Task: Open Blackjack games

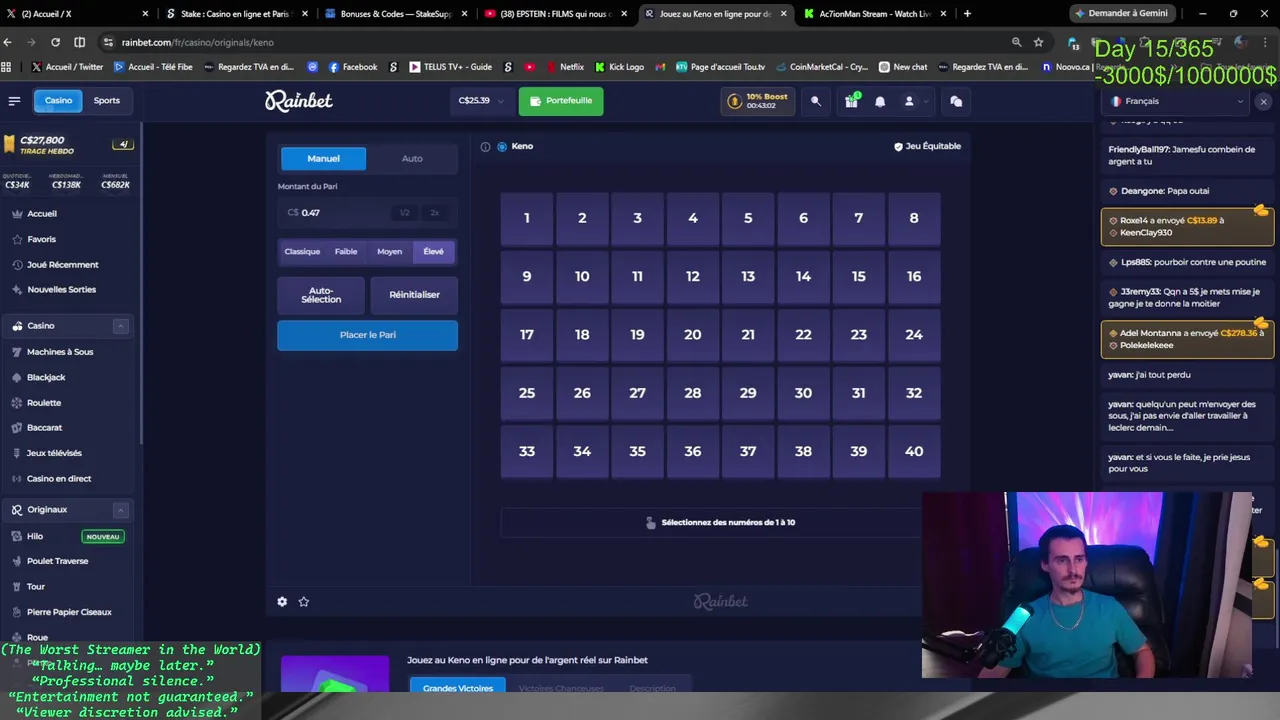Action: point(46,377)
